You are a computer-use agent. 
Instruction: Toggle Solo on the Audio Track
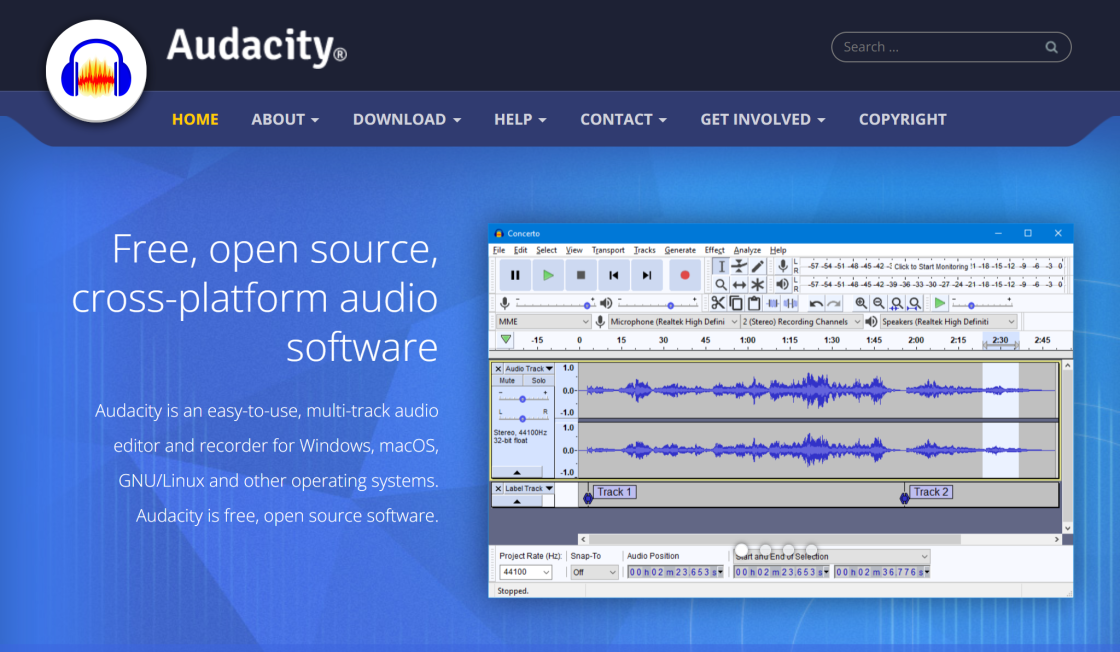[x=539, y=381]
